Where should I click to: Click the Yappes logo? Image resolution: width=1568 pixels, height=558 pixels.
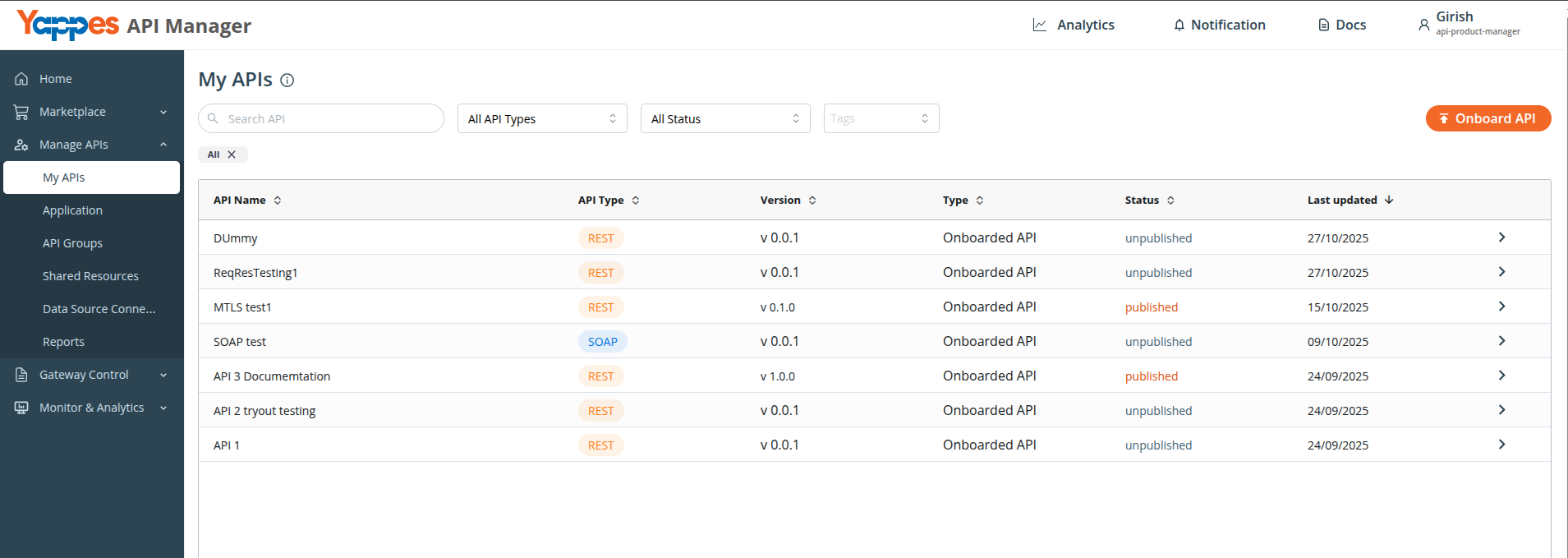(x=68, y=25)
